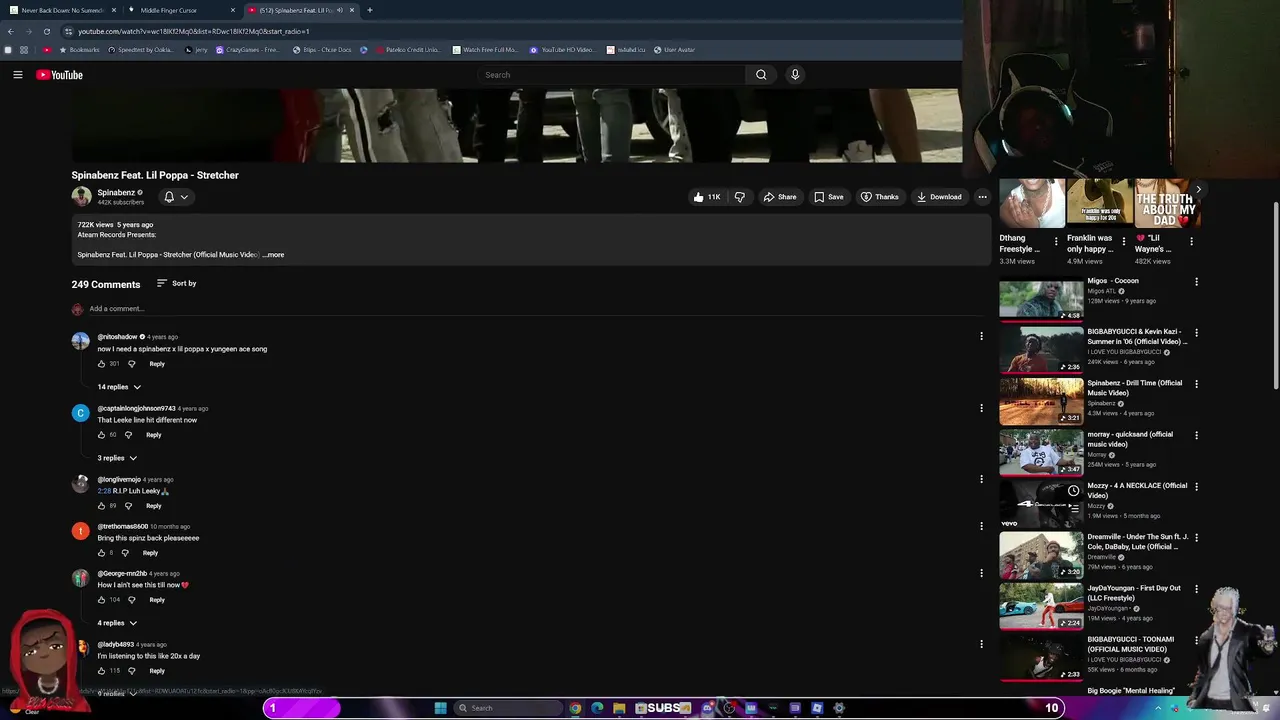The width and height of the screenshot is (1280, 720).
Task: Download the video
Action: click(x=939, y=197)
